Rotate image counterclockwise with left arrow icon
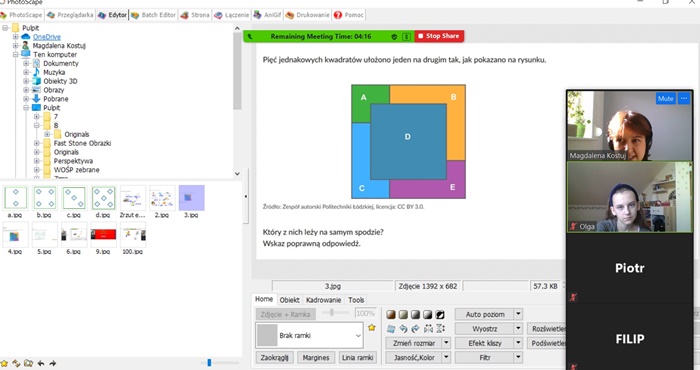The width and height of the screenshot is (700, 370). pos(404,329)
